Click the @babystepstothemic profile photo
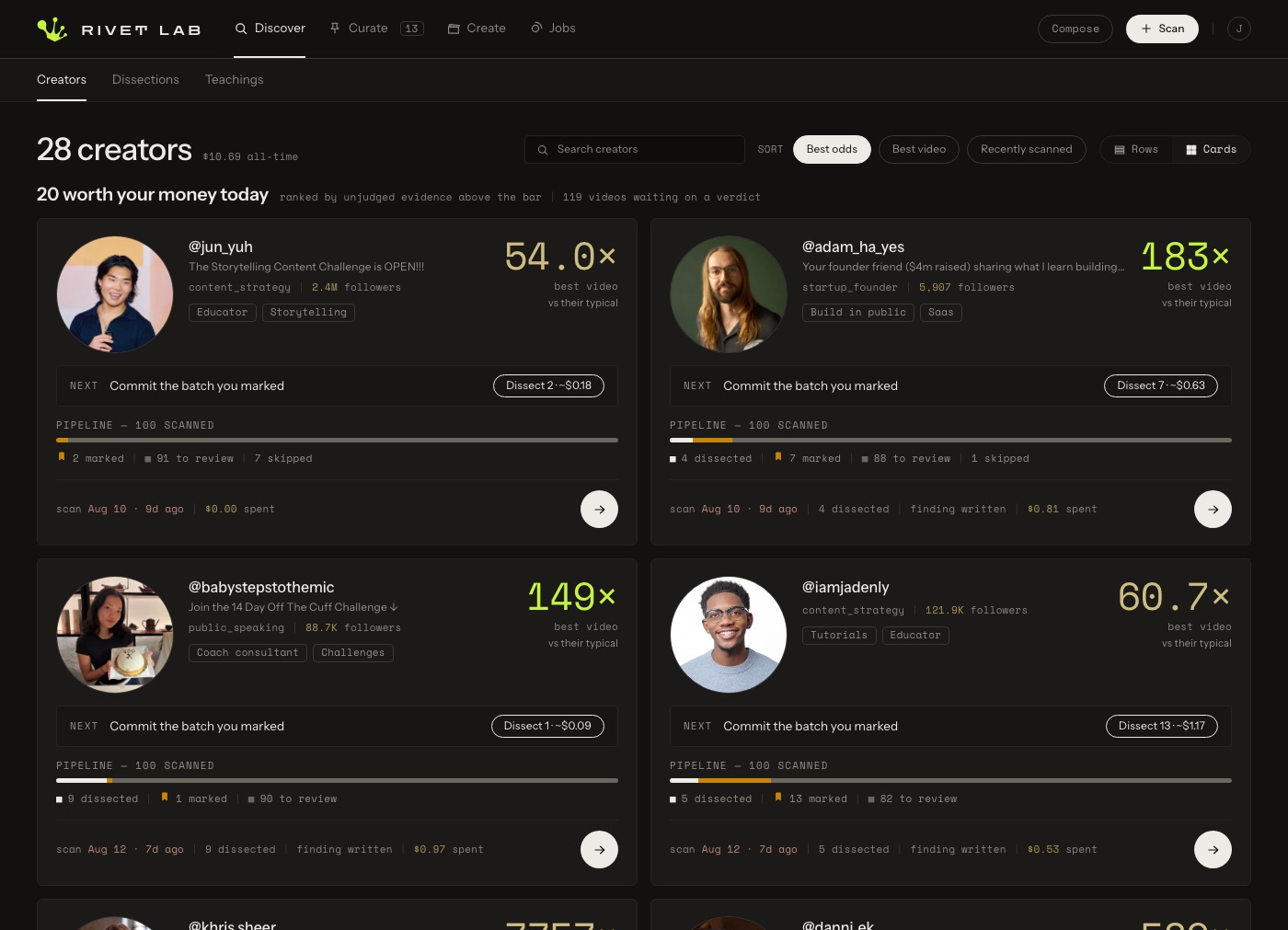Viewport: 1288px width, 930px height. point(115,635)
